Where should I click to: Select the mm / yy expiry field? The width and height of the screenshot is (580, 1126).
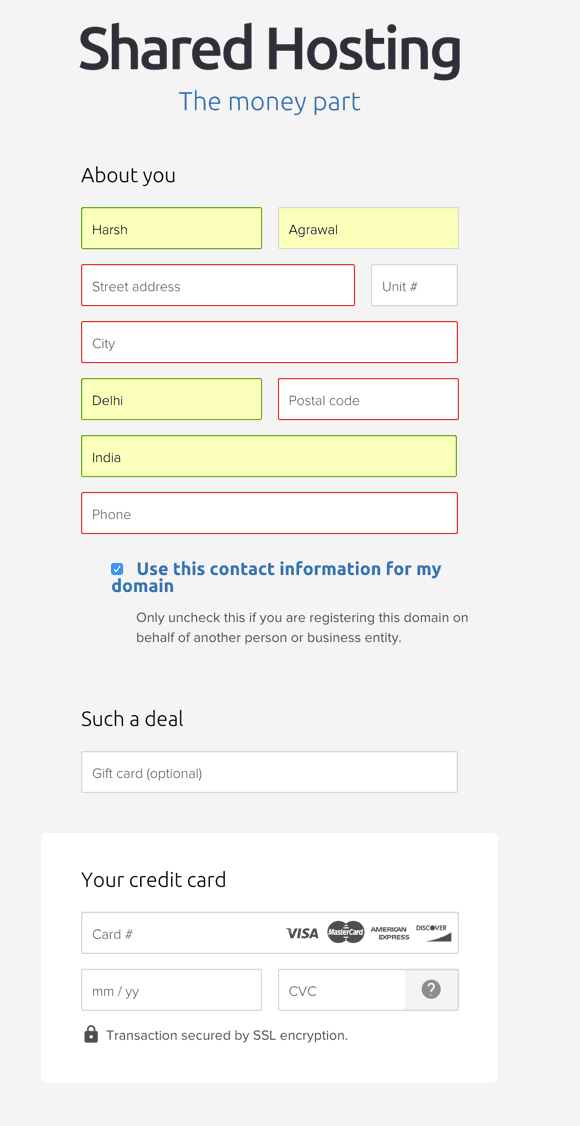172,990
